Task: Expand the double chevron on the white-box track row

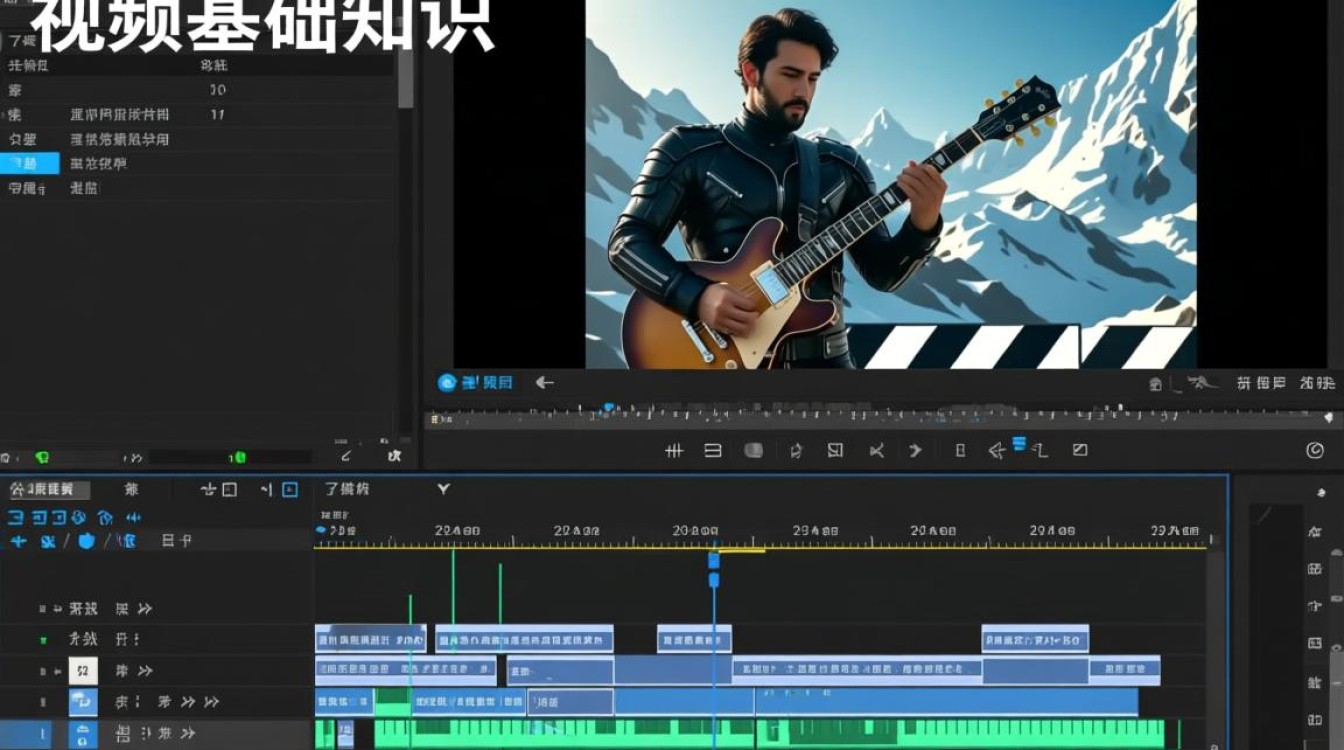Action: click(x=144, y=670)
